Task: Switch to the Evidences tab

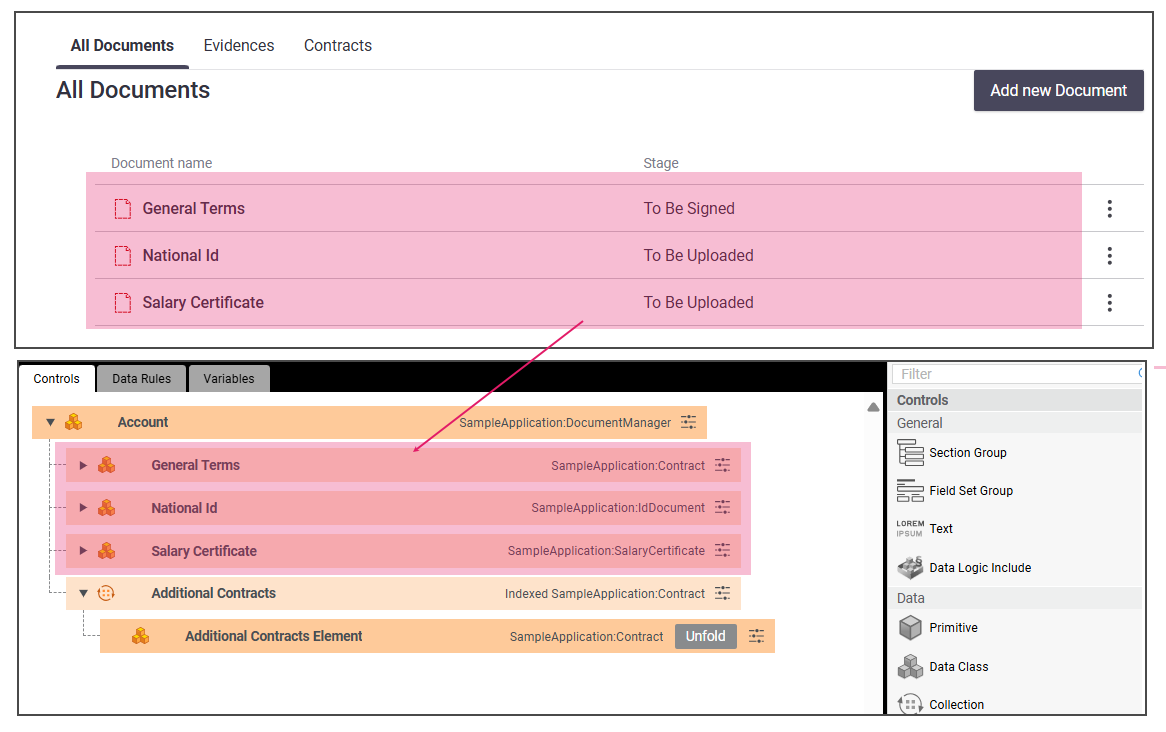Action: click(x=239, y=46)
